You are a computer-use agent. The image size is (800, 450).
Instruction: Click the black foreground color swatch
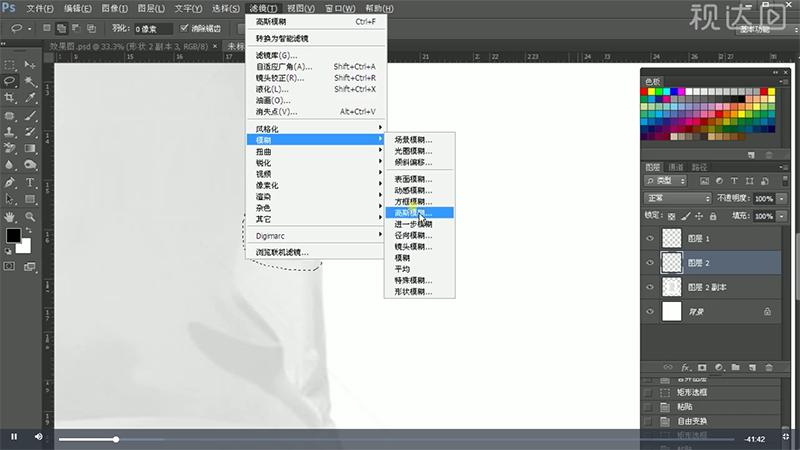[13, 235]
